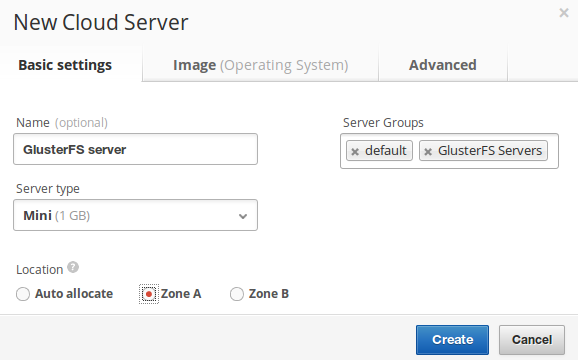Click the Zone A label text

tap(181, 294)
